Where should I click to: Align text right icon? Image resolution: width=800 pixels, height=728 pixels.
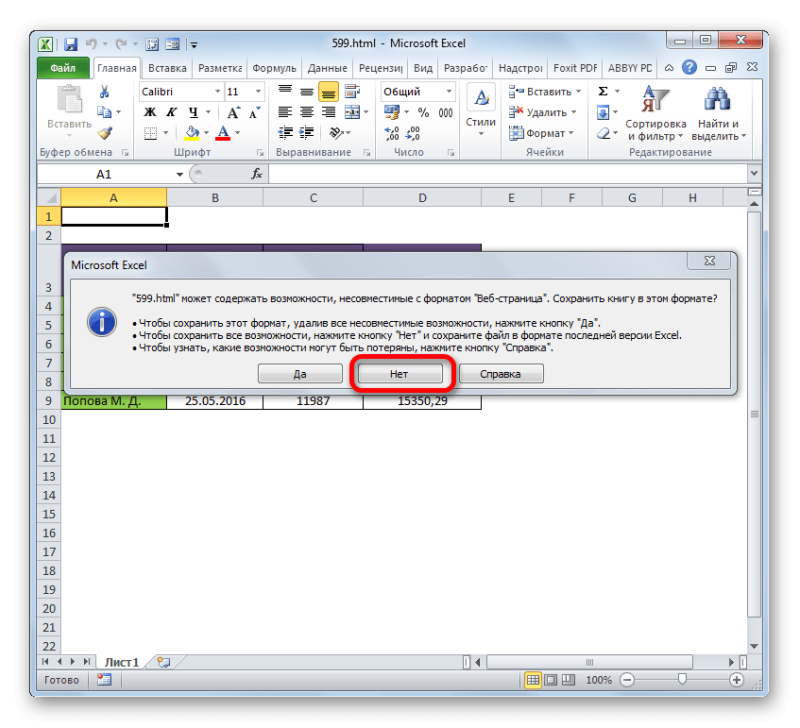tap(329, 112)
